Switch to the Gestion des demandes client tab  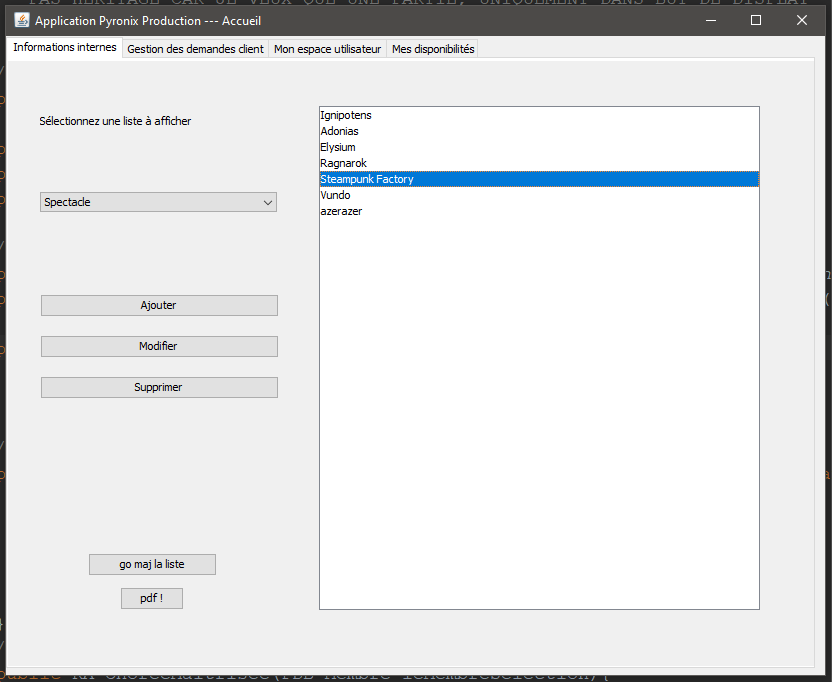click(195, 47)
